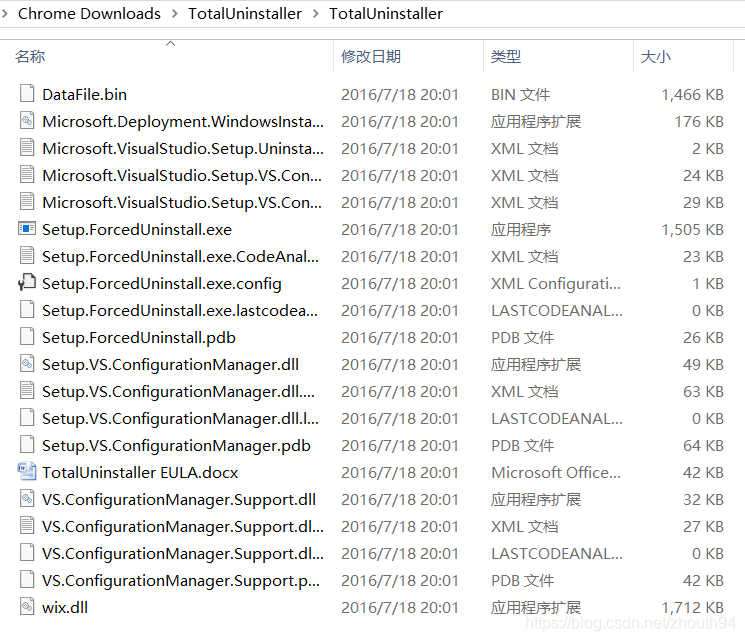Select Setup.VS.ConfigurationManager.dll file name

170,365
